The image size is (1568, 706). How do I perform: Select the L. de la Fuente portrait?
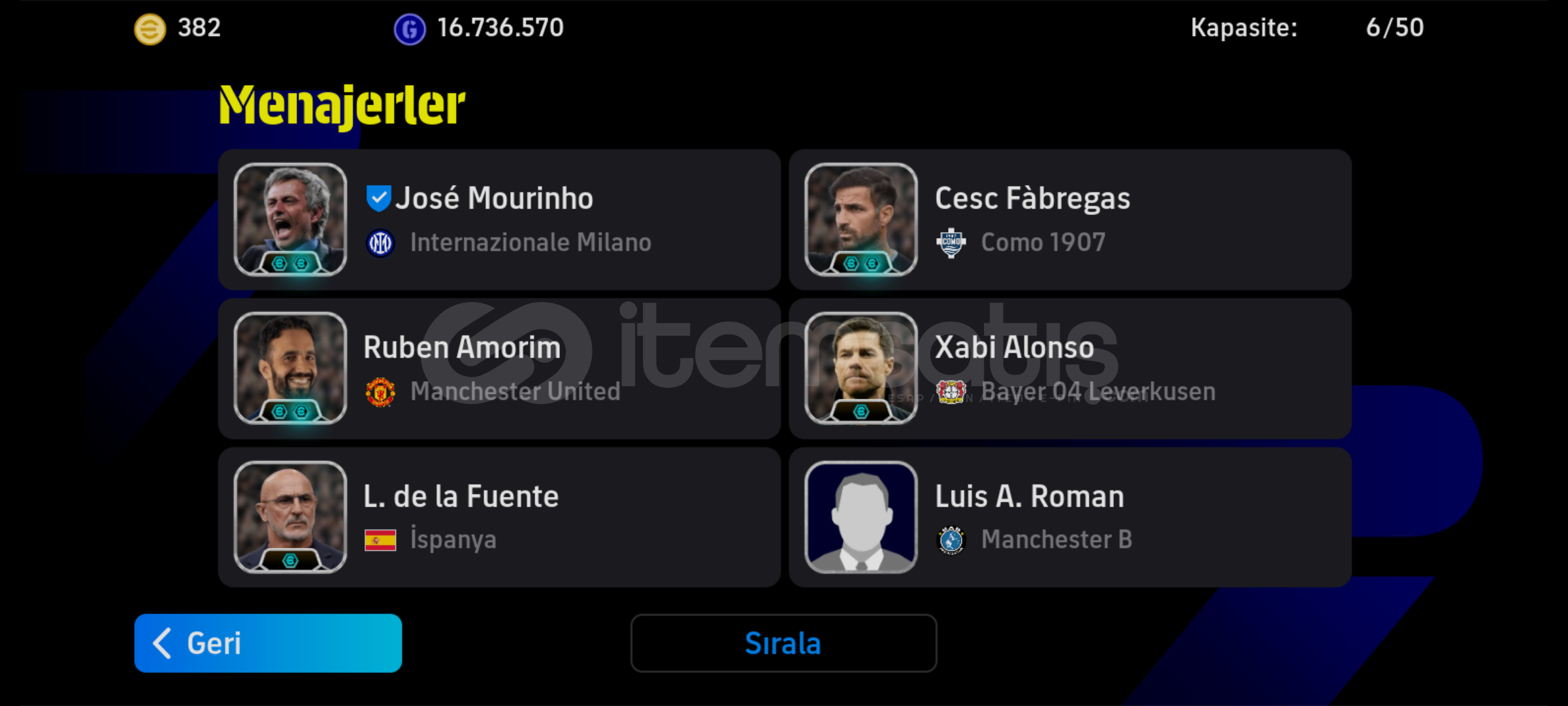point(291,517)
